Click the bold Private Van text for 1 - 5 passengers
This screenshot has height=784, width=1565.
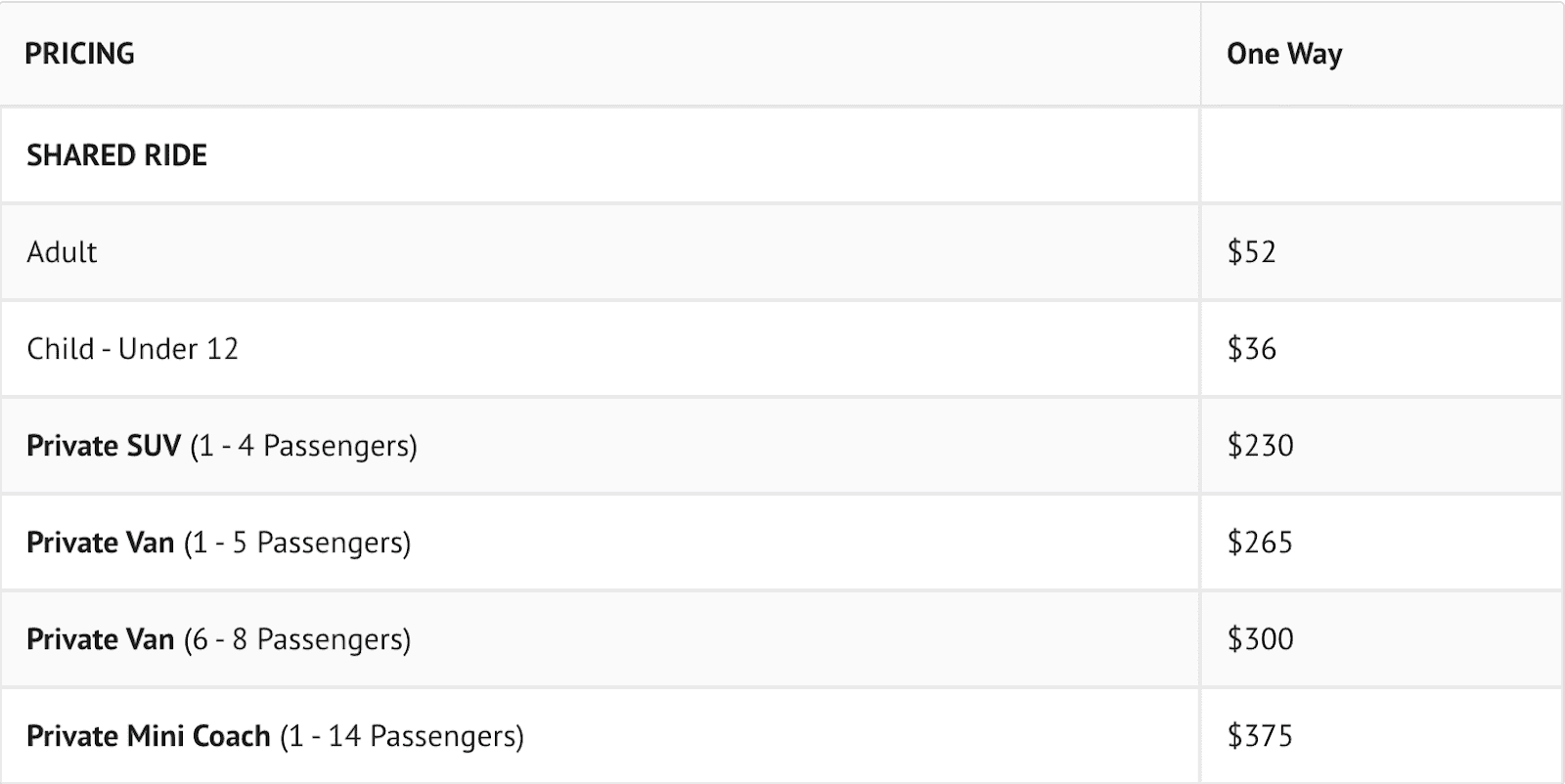[100, 543]
